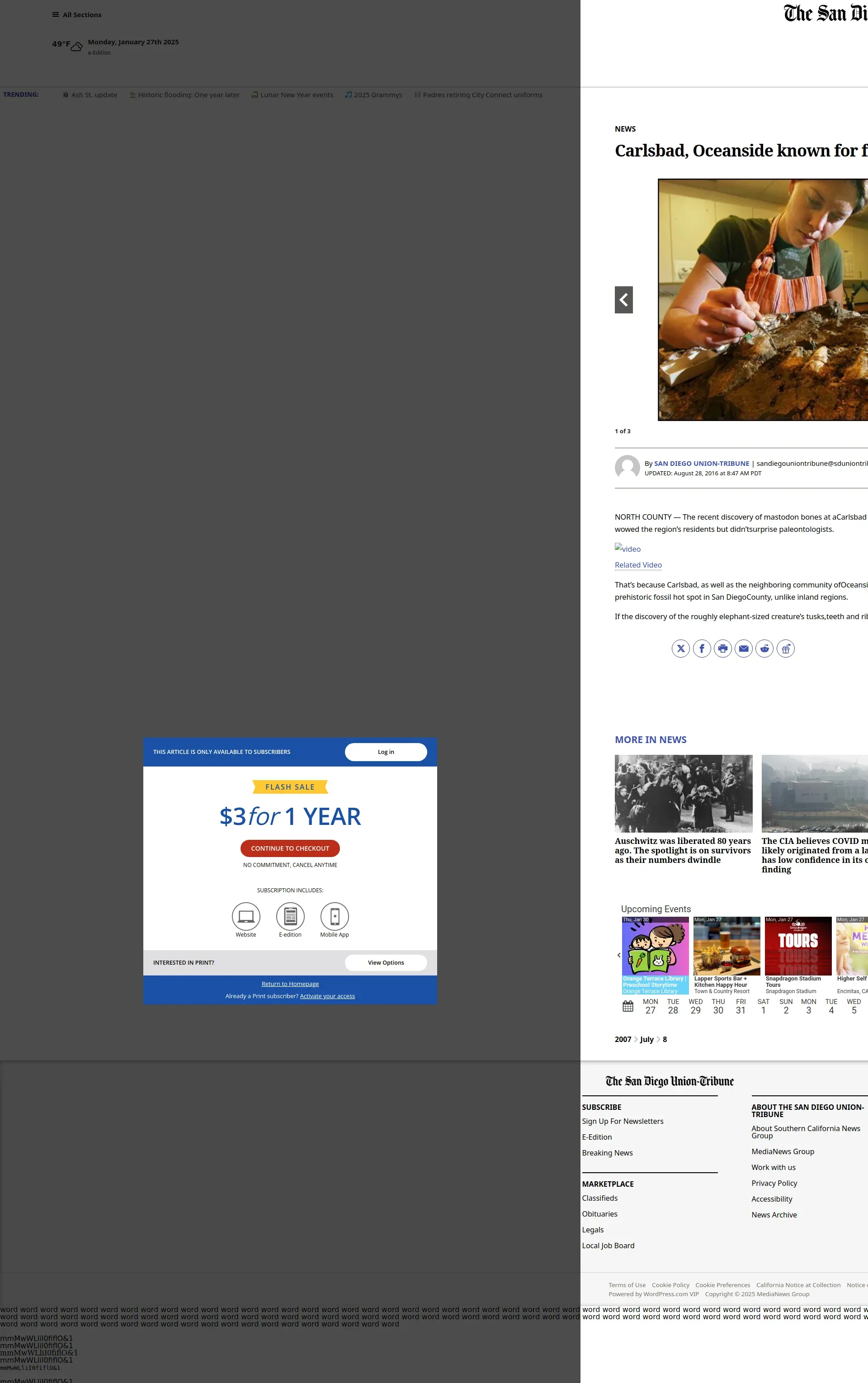This screenshot has height=1383, width=868.
Task: Click July archive breadcrumb
Action: point(646,1040)
